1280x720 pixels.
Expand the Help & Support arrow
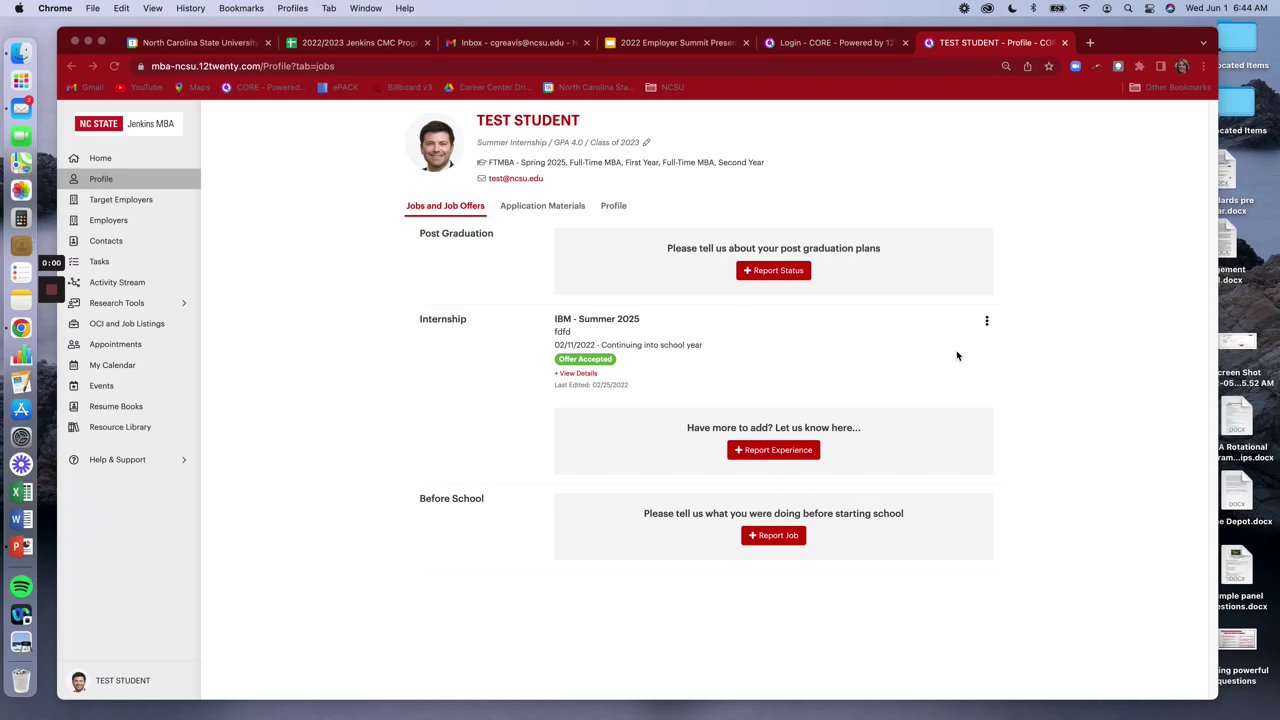(184, 460)
